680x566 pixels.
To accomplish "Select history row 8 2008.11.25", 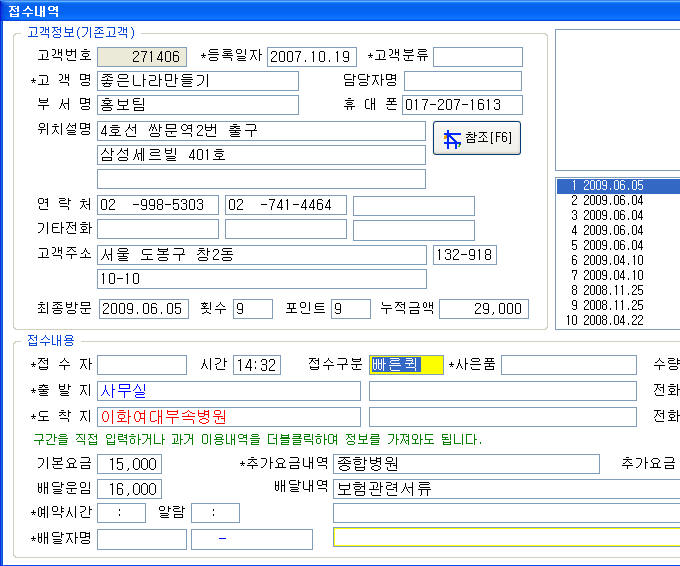I will pos(618,290).
